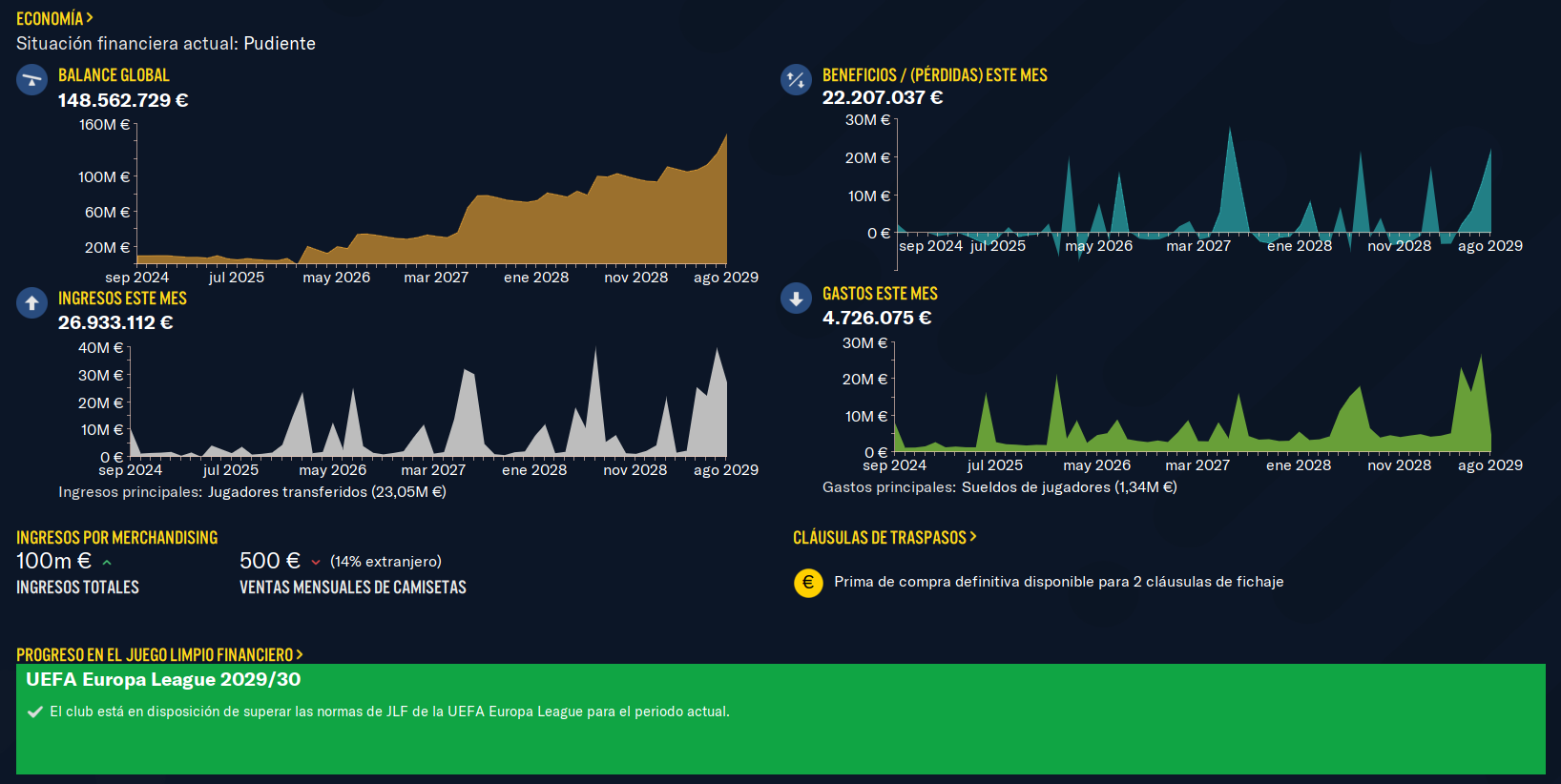Click the red down arrow beside 500 €
This screenshot has height=784, width=1561.
point(316,563)
